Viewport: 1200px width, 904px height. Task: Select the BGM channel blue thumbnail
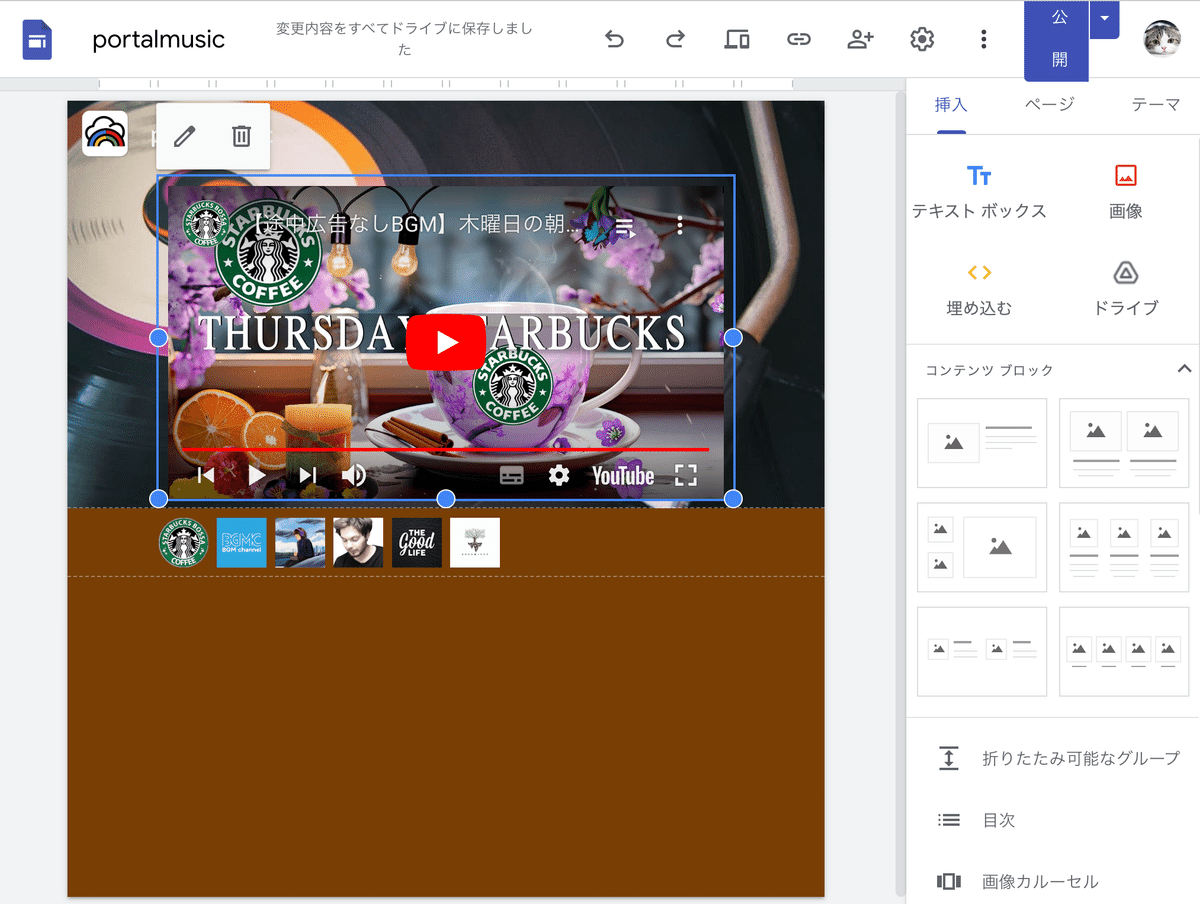(242, 543)
